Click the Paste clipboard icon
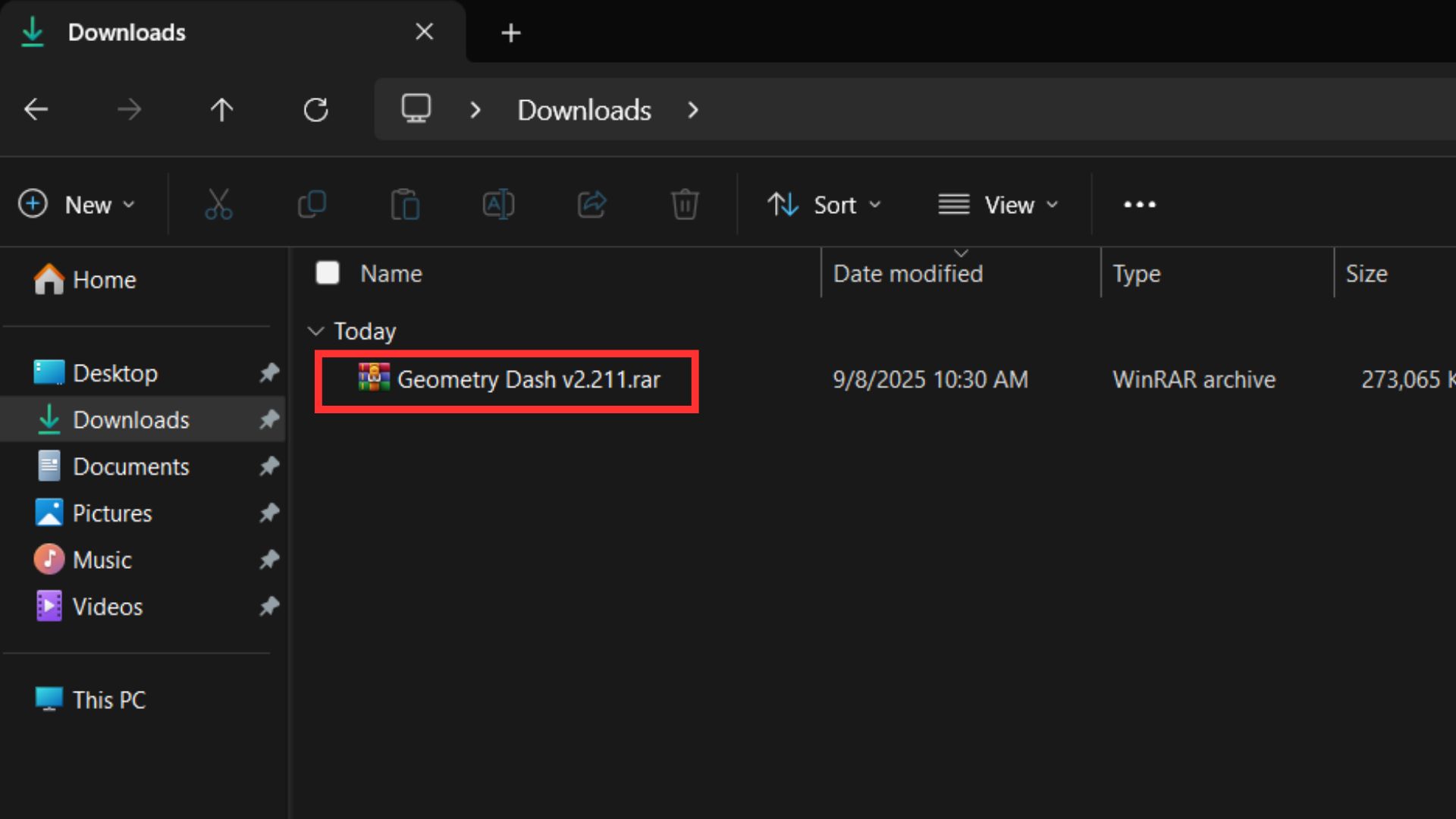Viewport: 1456px width, 819px height. click(x=405, y=204)
